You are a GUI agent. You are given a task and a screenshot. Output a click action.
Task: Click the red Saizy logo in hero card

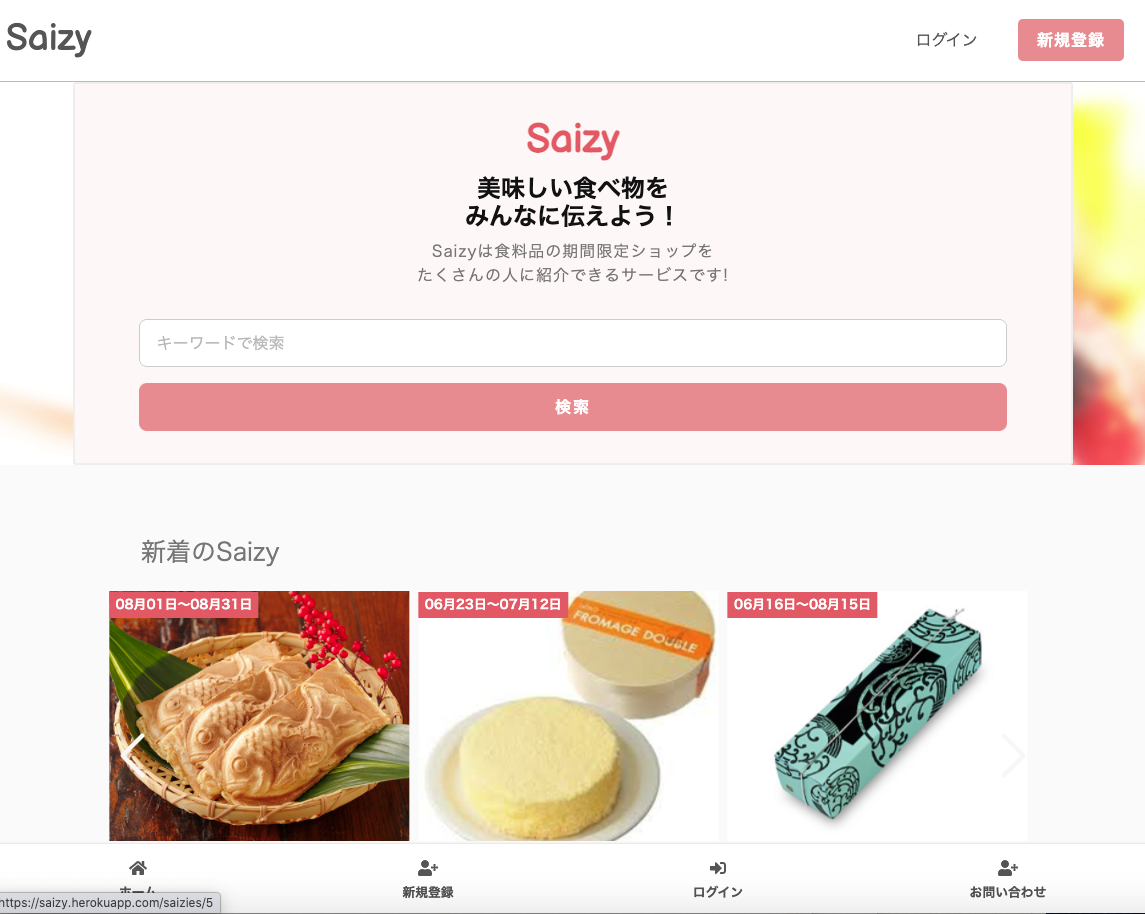tap(573, 139)
